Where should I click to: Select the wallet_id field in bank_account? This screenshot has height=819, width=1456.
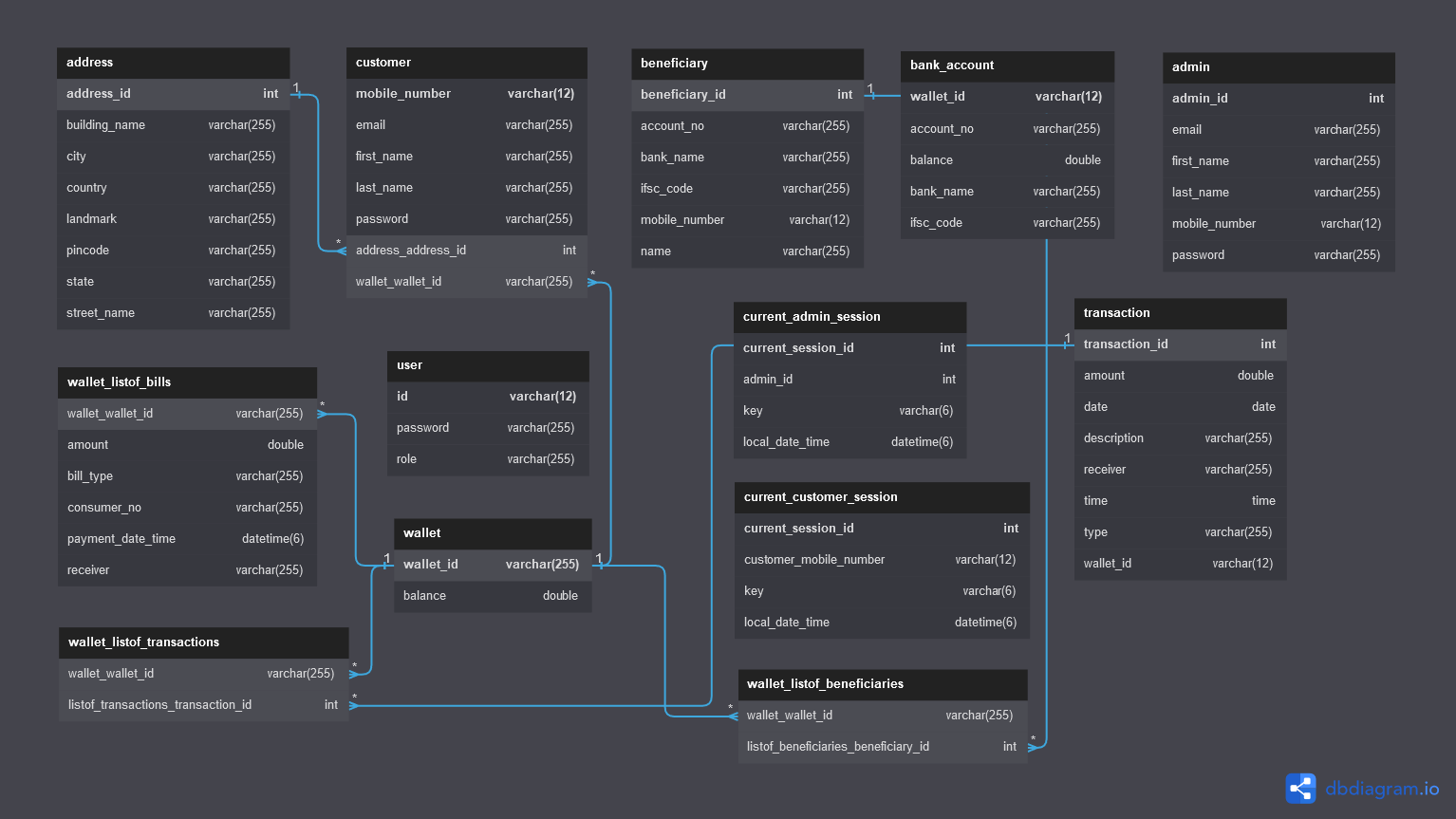pyautogui.click(x=1006, y=96)
